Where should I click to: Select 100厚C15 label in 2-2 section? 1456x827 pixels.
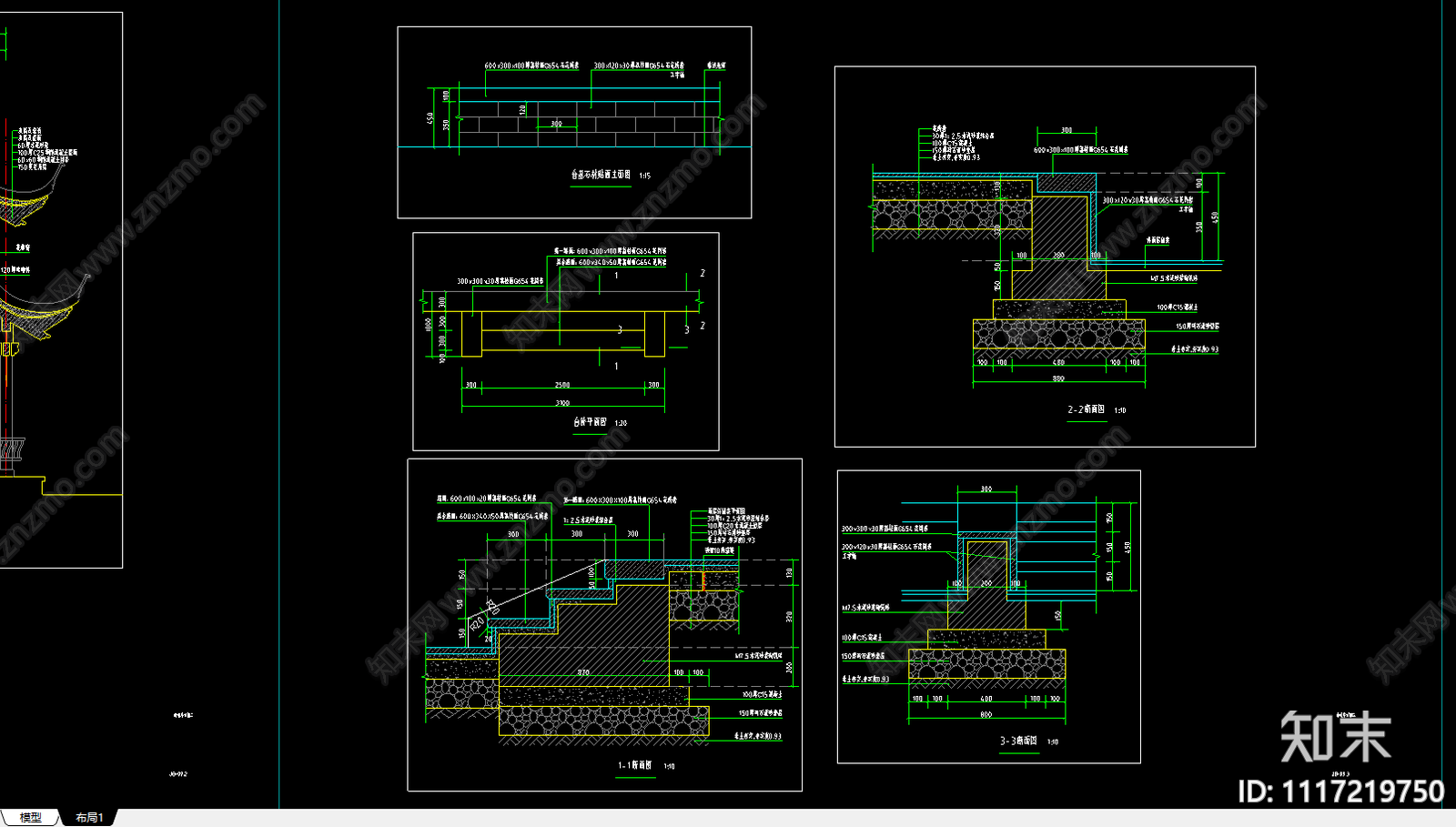pos(1177,308)
